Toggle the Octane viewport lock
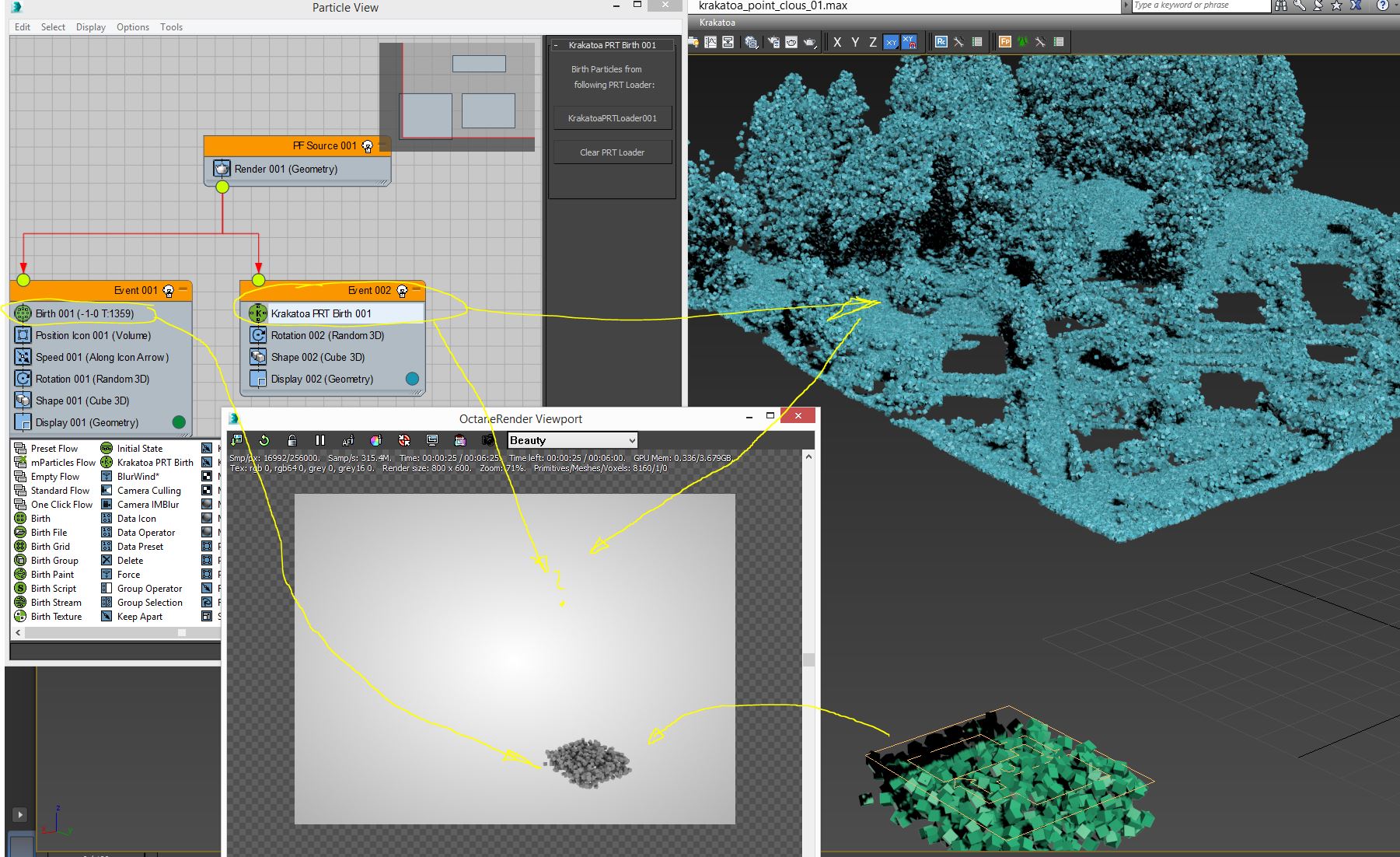This screenshot has height=857, width=1400. click(292, 440)
